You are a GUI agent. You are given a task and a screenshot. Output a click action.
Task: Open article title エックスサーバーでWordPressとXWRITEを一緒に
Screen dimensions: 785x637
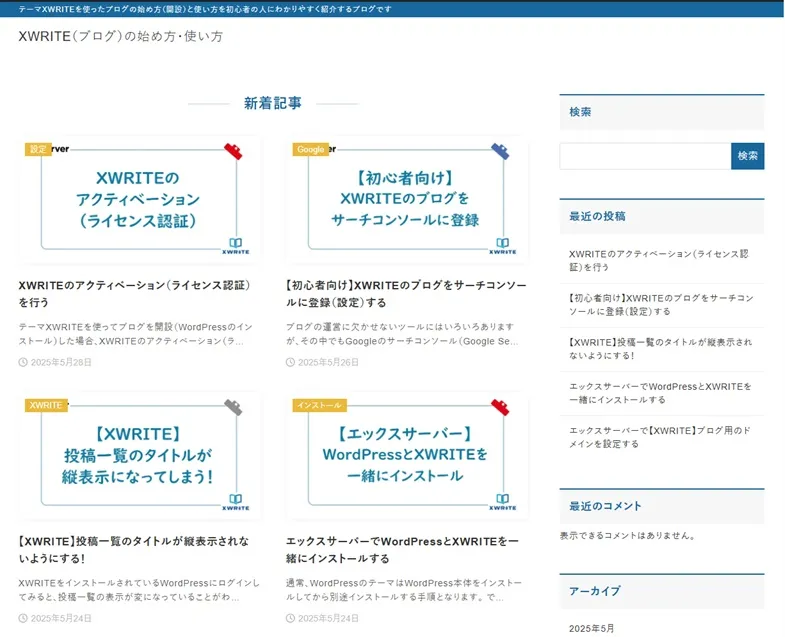[x=402, y=549]
